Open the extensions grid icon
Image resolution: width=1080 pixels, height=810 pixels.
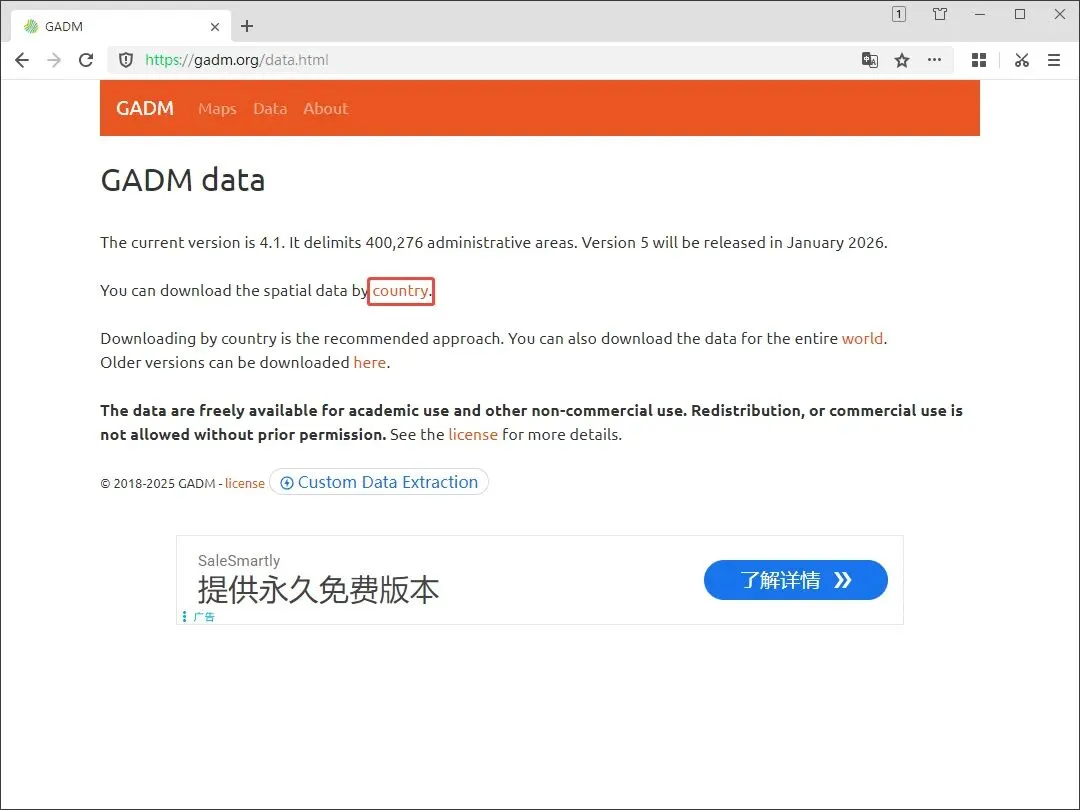pyautogui.click(x=979, y=60)
